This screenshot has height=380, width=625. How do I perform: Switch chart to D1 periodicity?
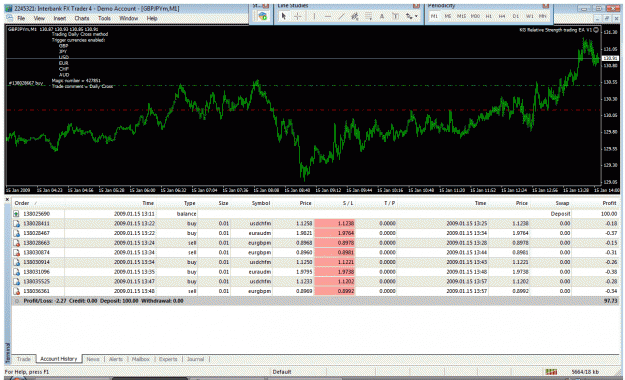tap(516, 16)
